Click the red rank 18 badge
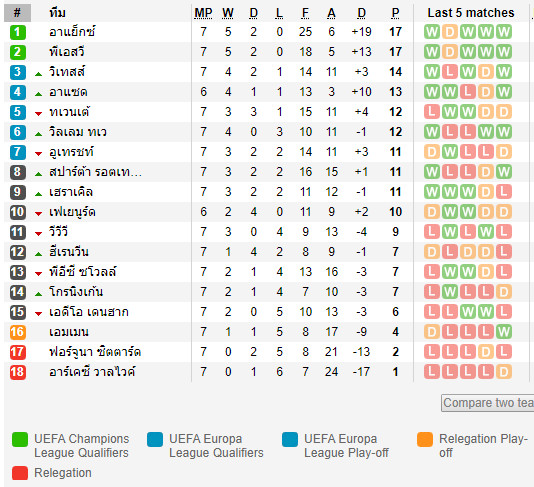Viewport: 534px width, 487px height. pyautogui.click(x=17, y=372)
